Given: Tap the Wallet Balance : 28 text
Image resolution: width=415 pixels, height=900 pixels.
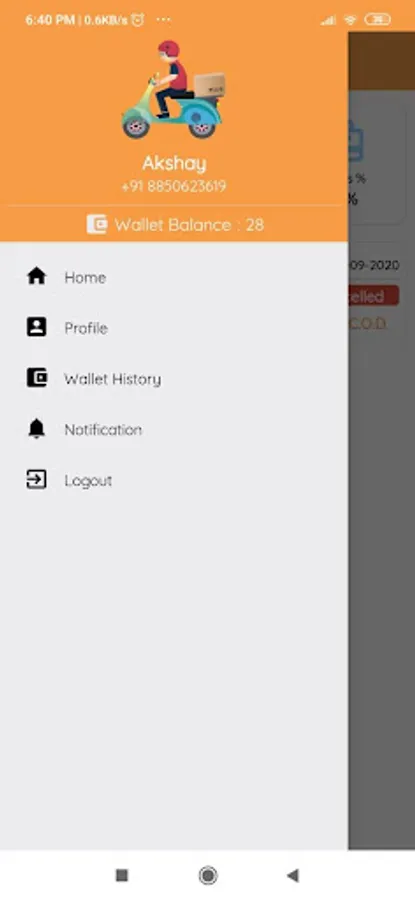Looking at the screenshot, I should [x=189, y=224].
